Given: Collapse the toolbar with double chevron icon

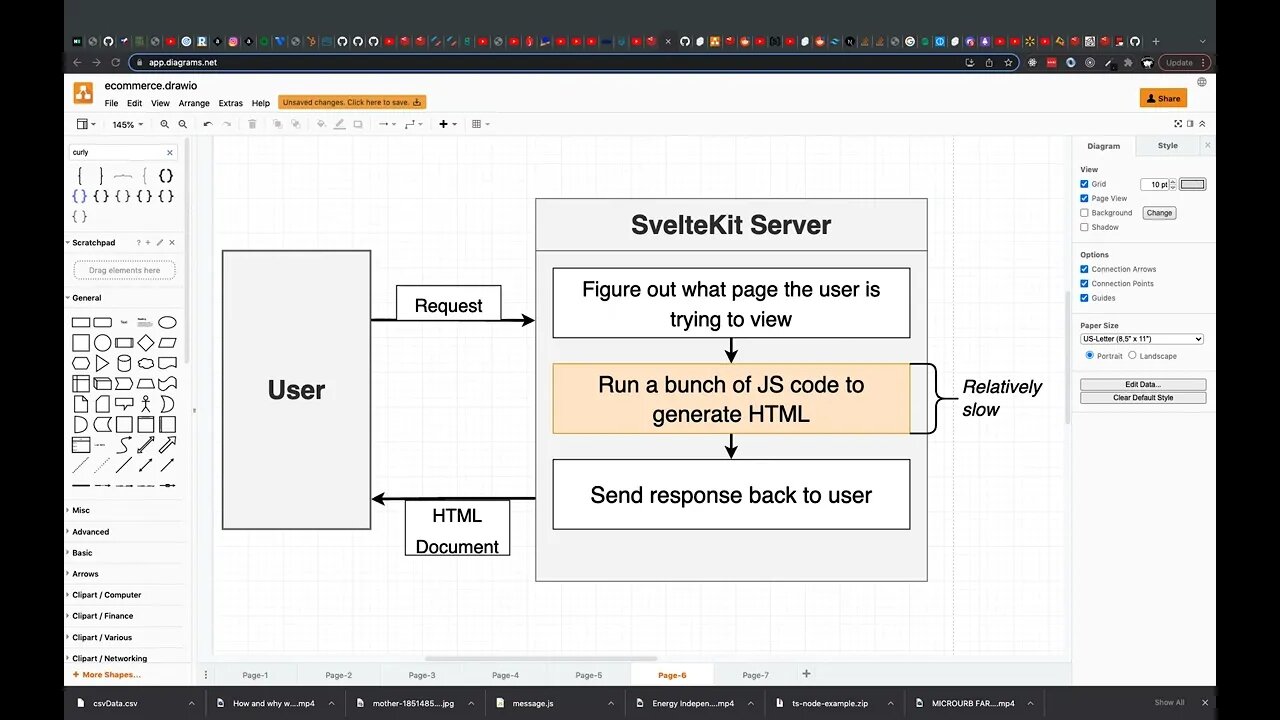Looking at the screenshot, I should coord(1202,124).
